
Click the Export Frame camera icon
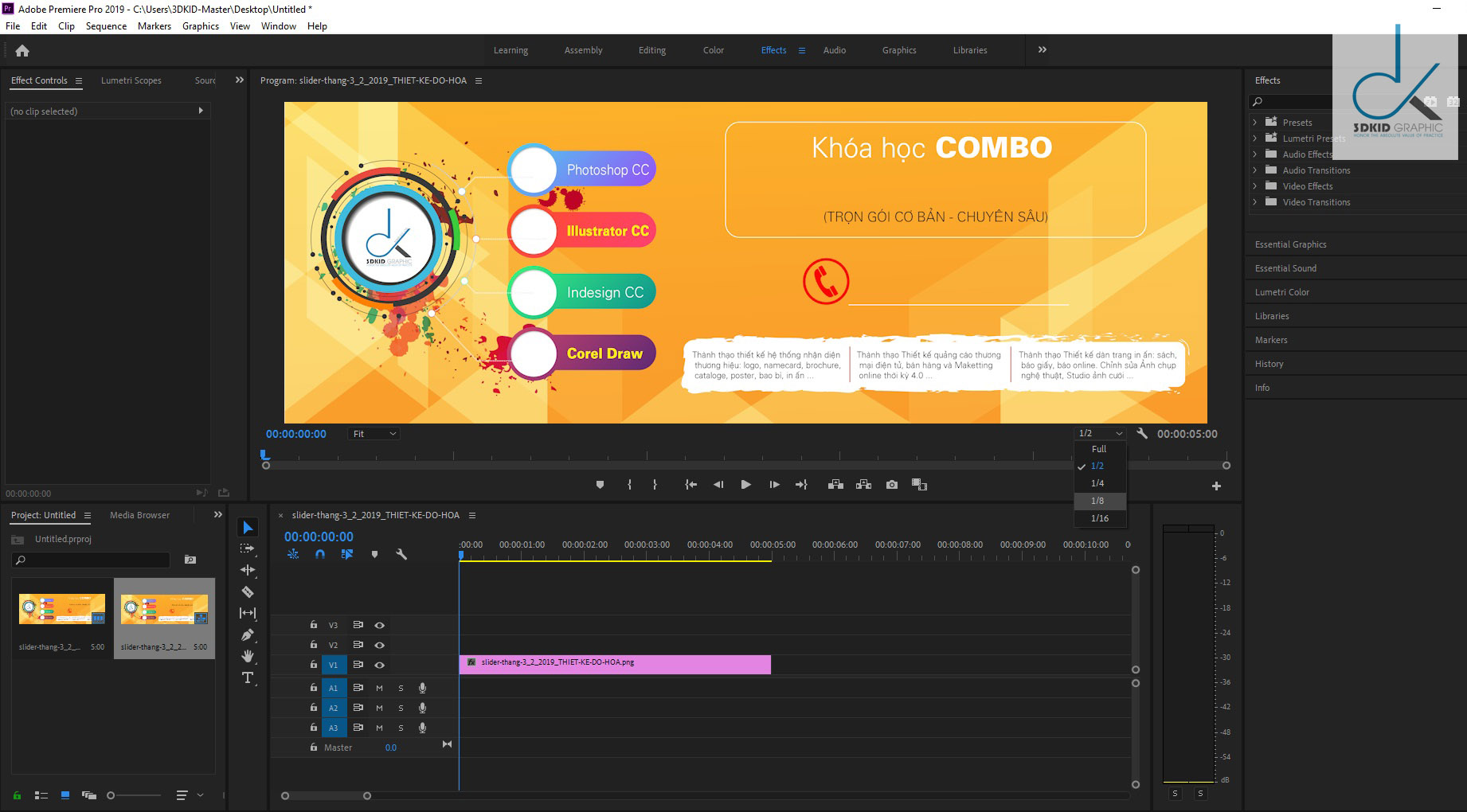892,485
